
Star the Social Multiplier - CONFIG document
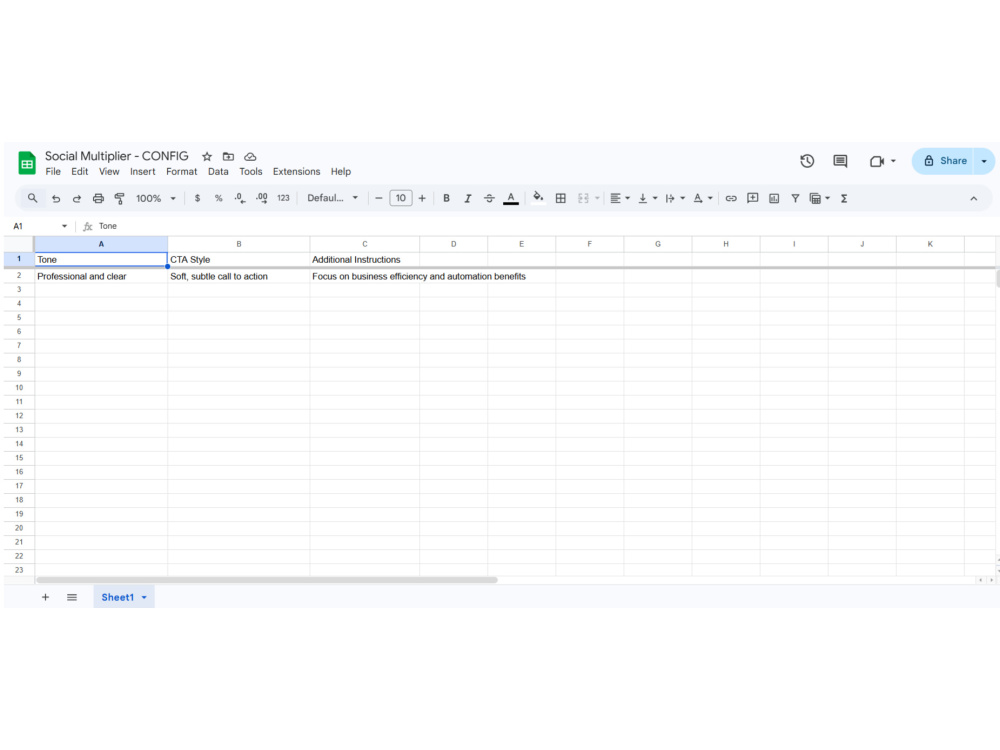pyautogui.click(x=207, y=156)
